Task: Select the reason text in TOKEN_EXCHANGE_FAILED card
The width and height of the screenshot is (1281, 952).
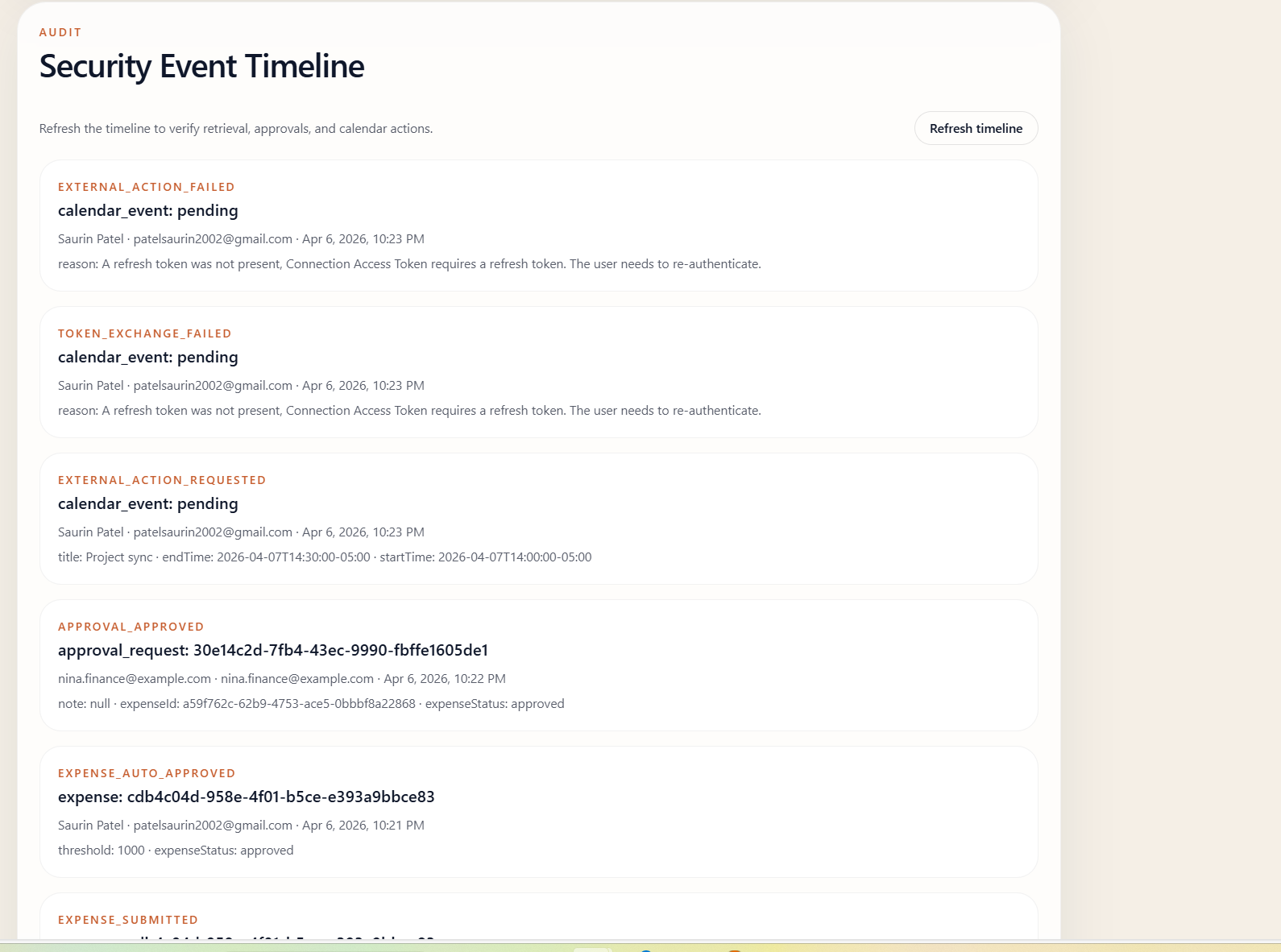Action: [x=409, y=411]
